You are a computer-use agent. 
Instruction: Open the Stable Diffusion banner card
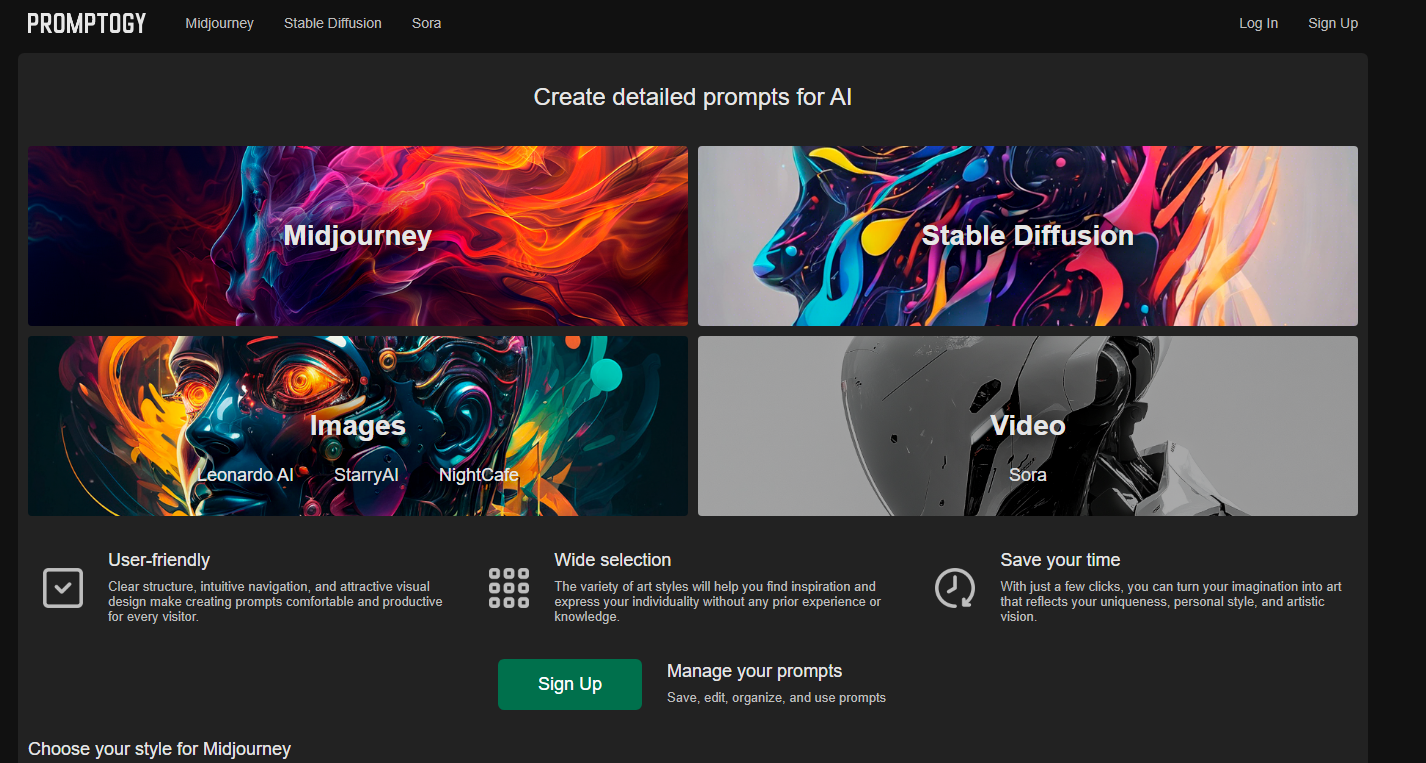1028,236
